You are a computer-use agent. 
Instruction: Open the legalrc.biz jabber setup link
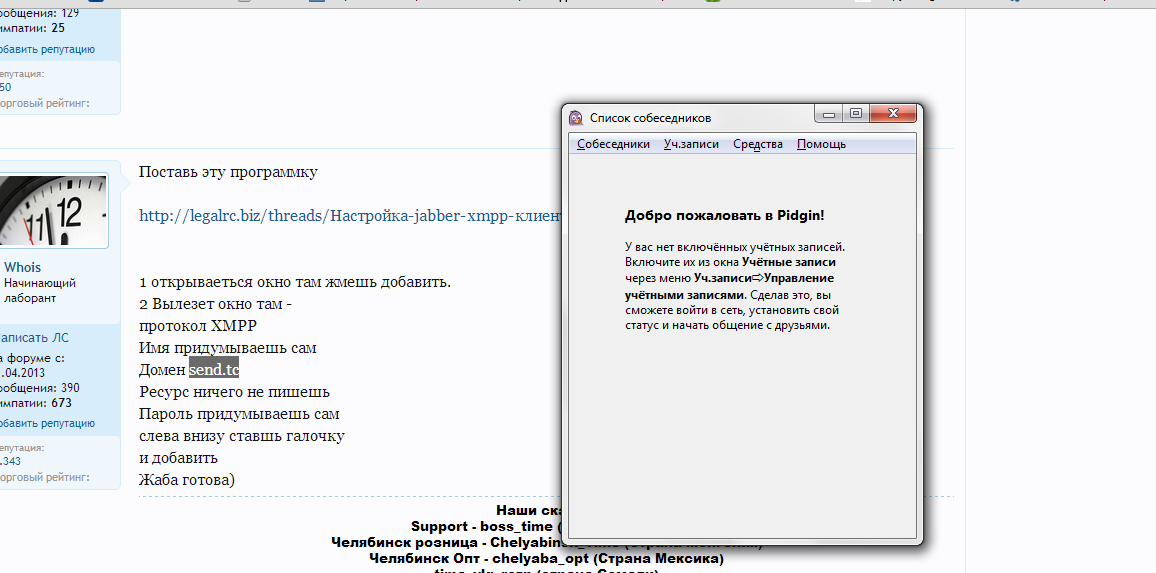pos(351,216)
